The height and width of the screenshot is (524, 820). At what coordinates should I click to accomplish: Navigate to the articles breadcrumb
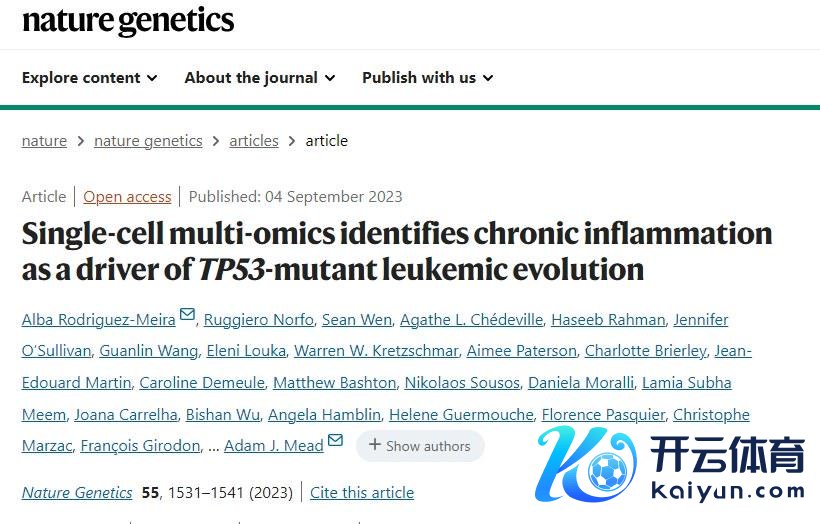point(254,141)
